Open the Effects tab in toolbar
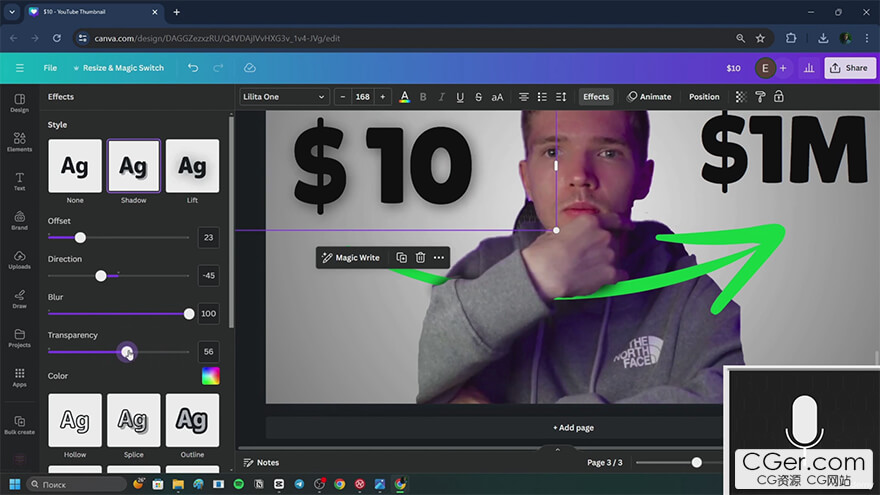880x495 pixels. pos(596,97)
